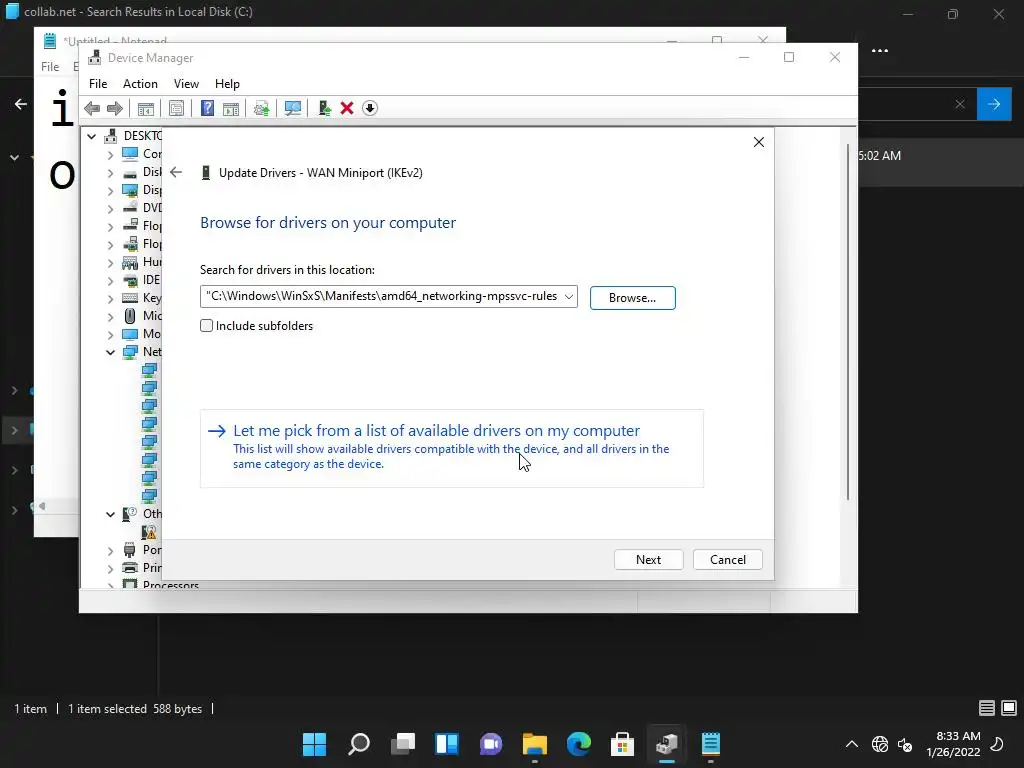The height and width of the screenshot is (768, 1024).
Task: Enable Include subfolders checkbox
Action: pyautogui.click(x=206, y=326)
